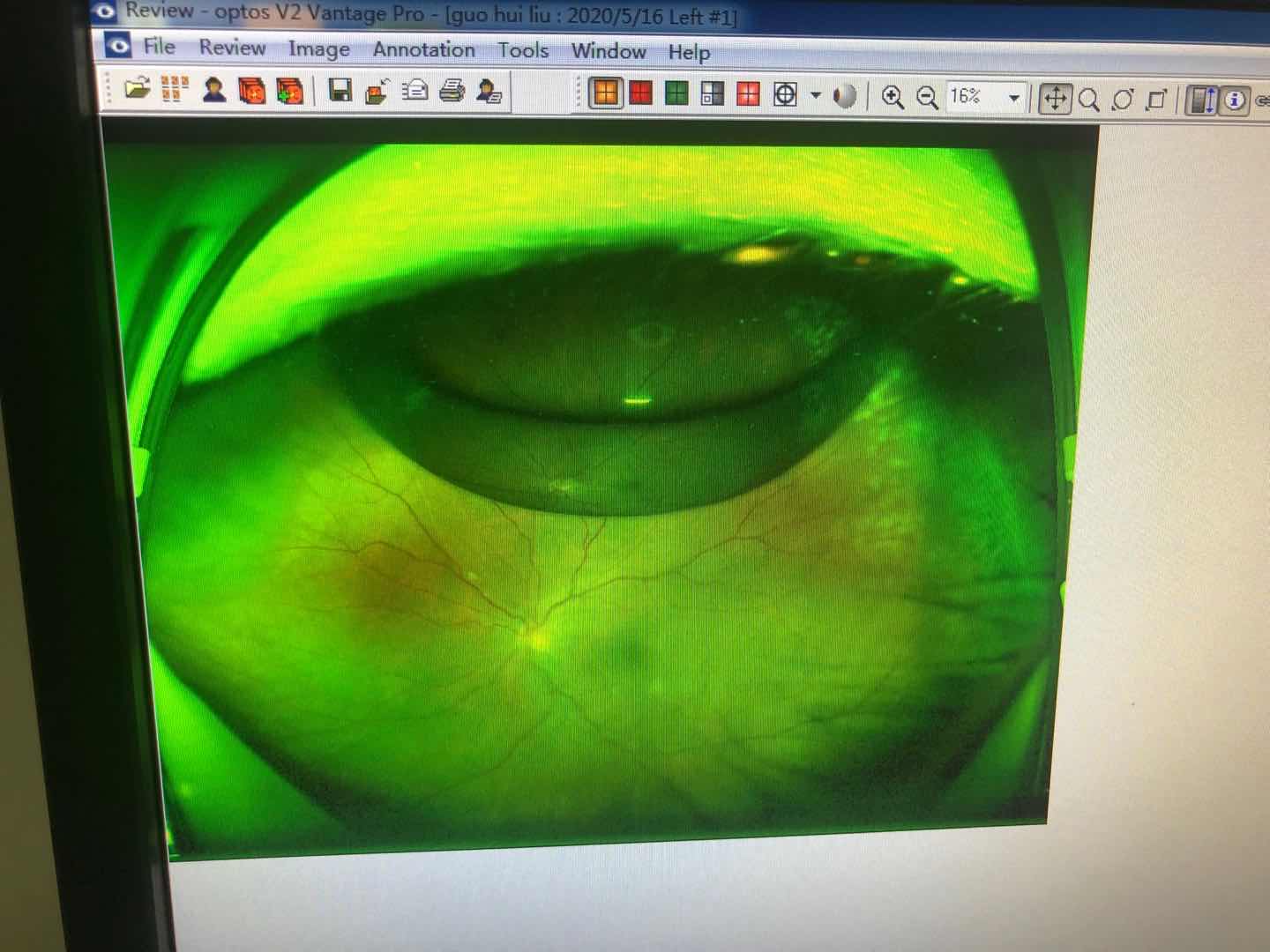Click the Optos eye icon in title bar

[106, 11]
